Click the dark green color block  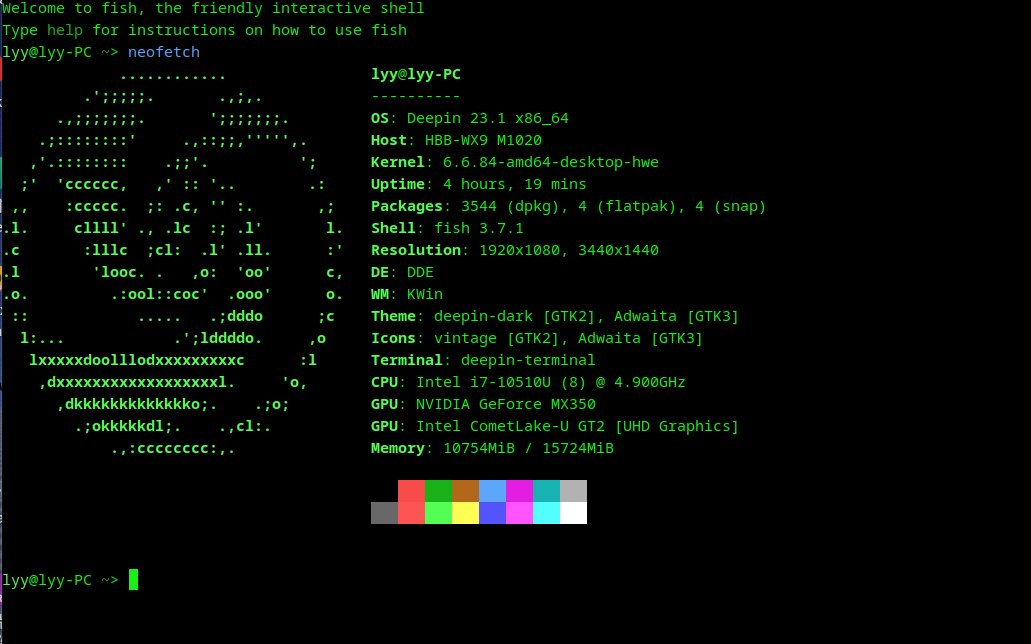click(438, 491)
